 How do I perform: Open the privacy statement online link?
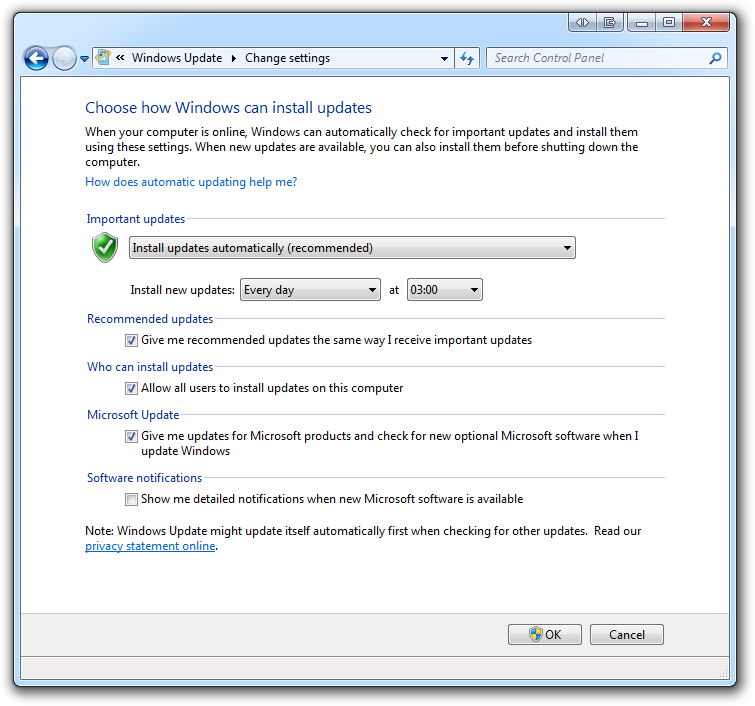click(150, 546)
